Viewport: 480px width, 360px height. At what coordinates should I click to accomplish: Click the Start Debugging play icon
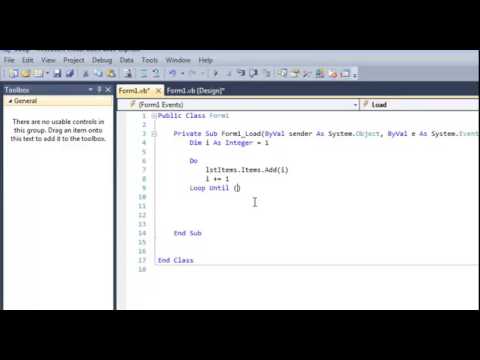point(216,74)
